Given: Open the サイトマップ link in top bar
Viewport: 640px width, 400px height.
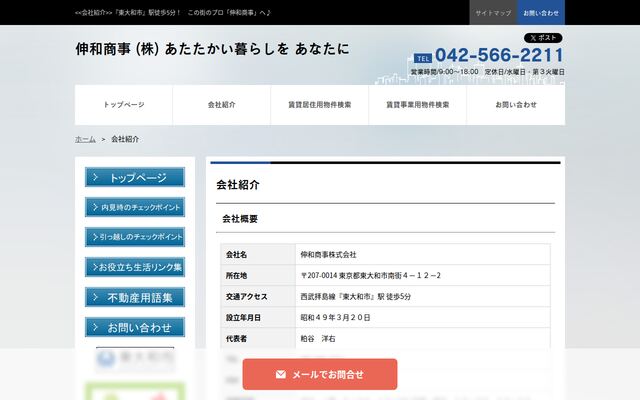Looking at the screenshot, I should (x=493, y=13).
